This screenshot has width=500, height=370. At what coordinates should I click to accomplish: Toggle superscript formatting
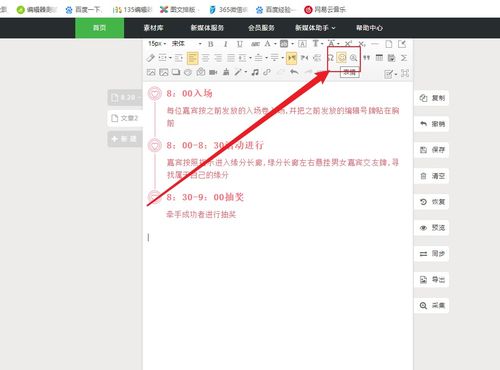pos(348,44)
